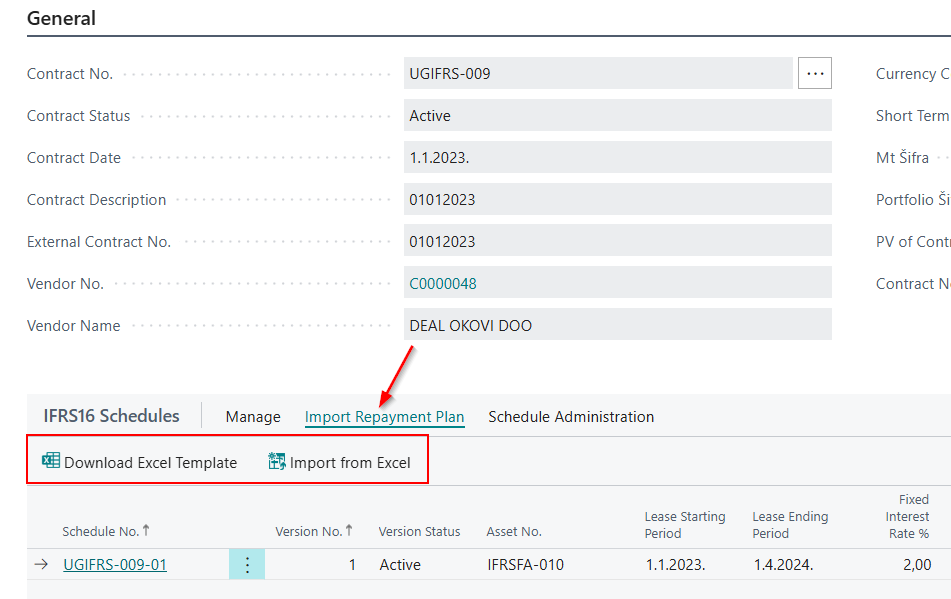Click the Vendor Name field DEAL OKOVI DOO
Image resolution: width=951 pixels, height=599 pixels.
click(x=617, y=326)
